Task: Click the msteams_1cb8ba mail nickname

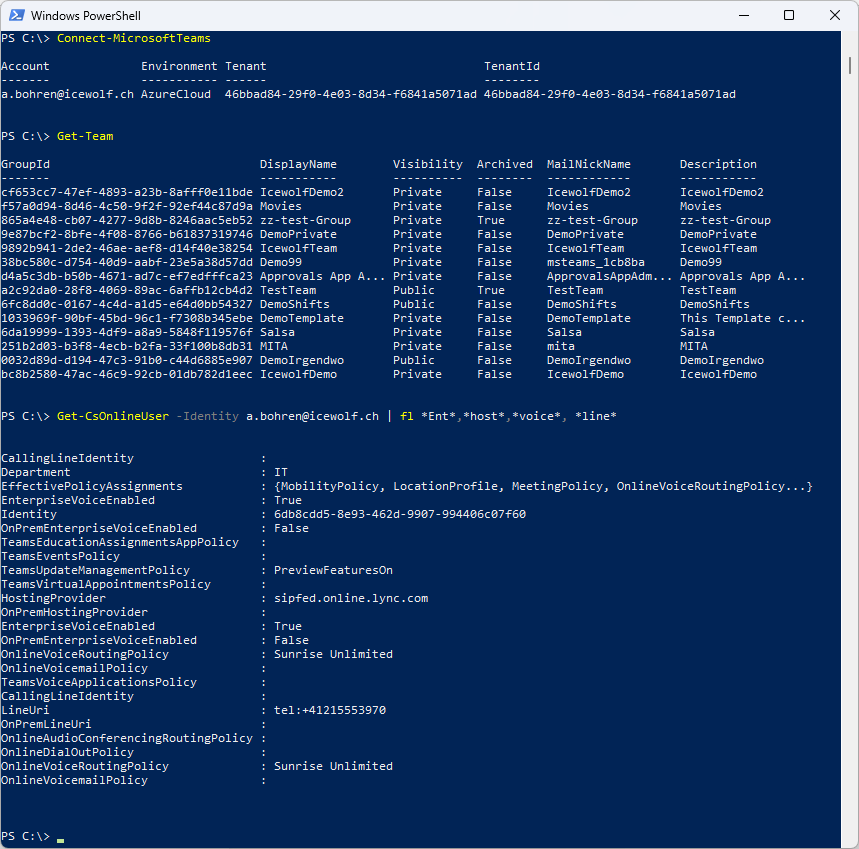Action: [595, 262]
